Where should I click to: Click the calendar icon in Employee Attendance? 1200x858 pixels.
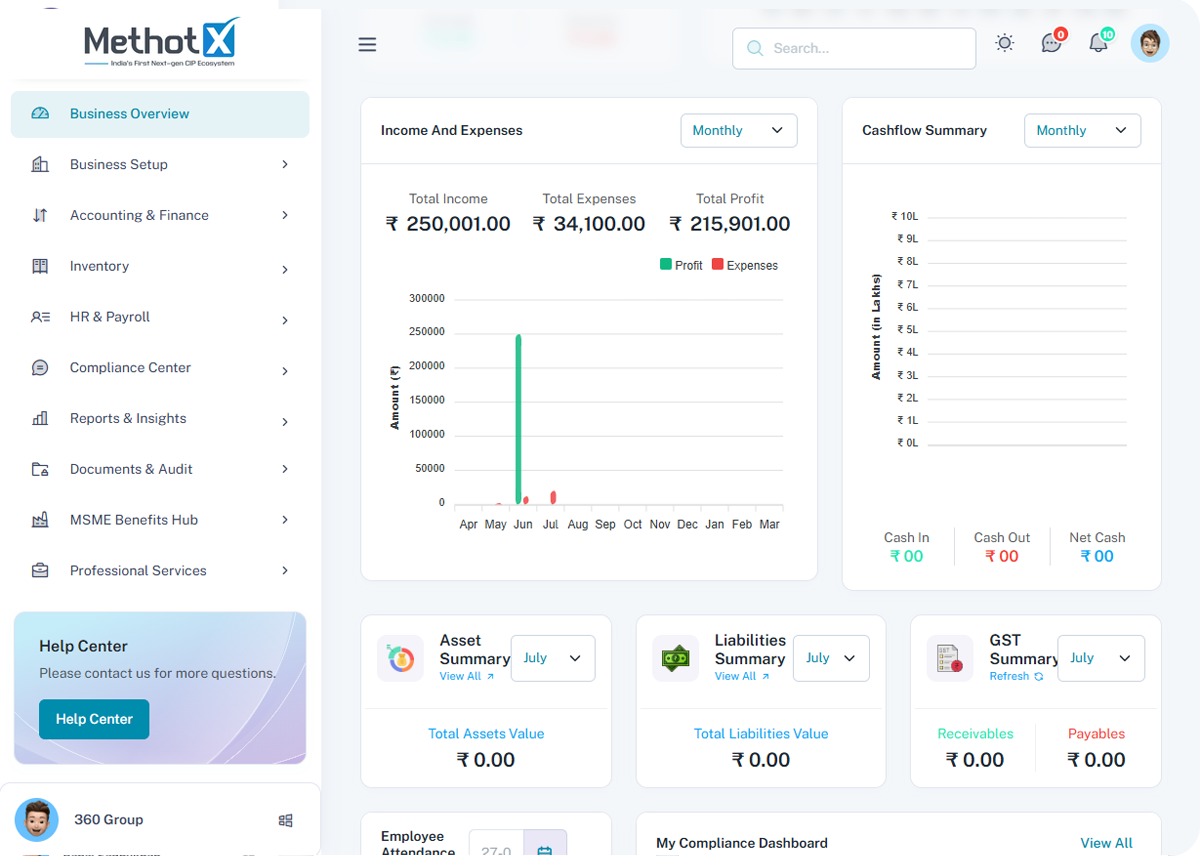click(x=545, y=850)
